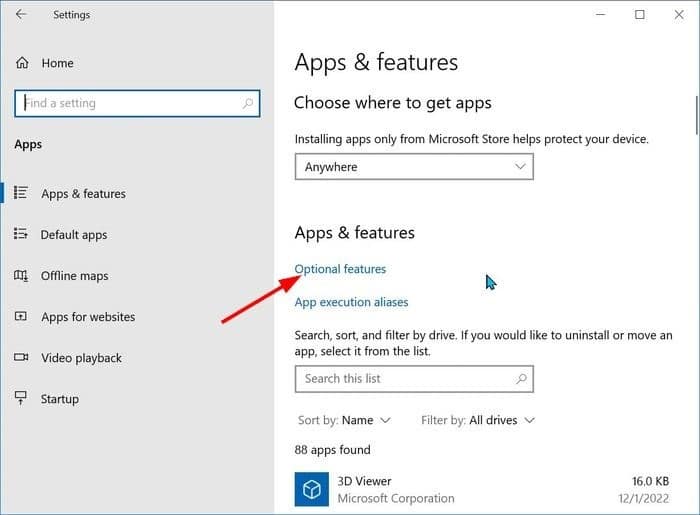This screenshot has width=700, height=515.
Task: Minimize the Settings window
Action: pos(600,14)
